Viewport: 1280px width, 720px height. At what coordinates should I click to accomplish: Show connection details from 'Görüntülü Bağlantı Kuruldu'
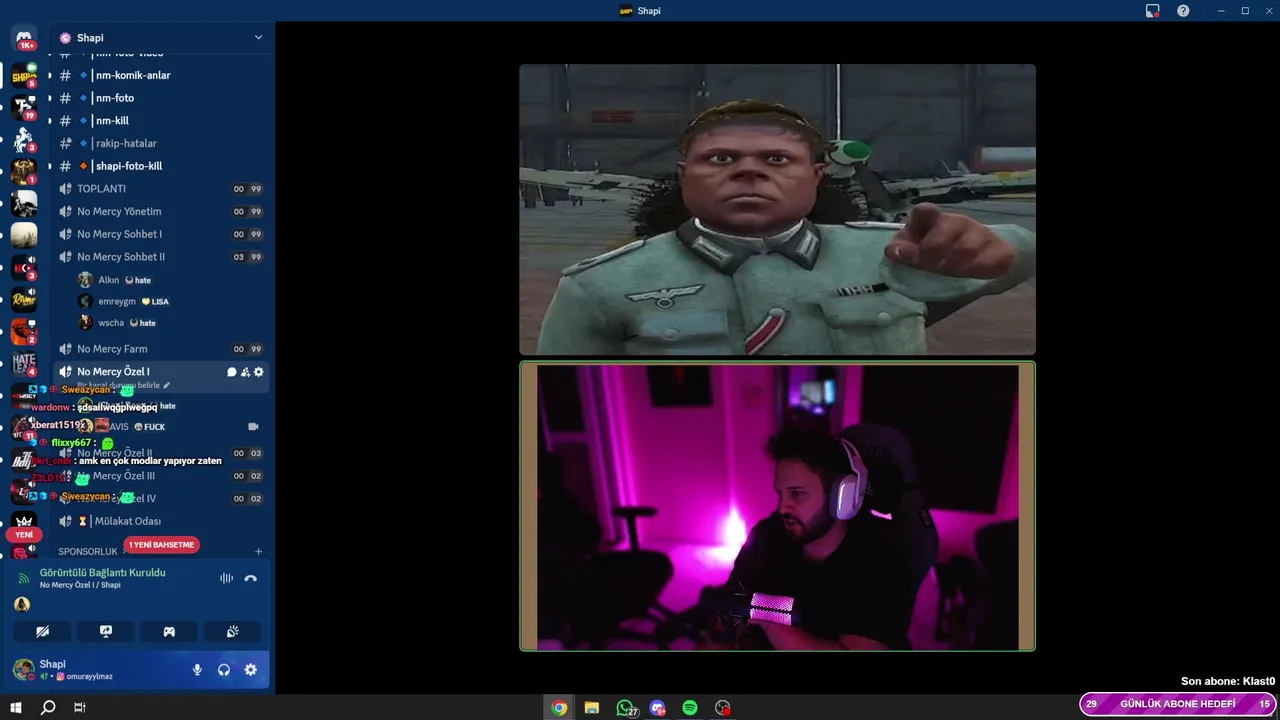pos(102,573)
